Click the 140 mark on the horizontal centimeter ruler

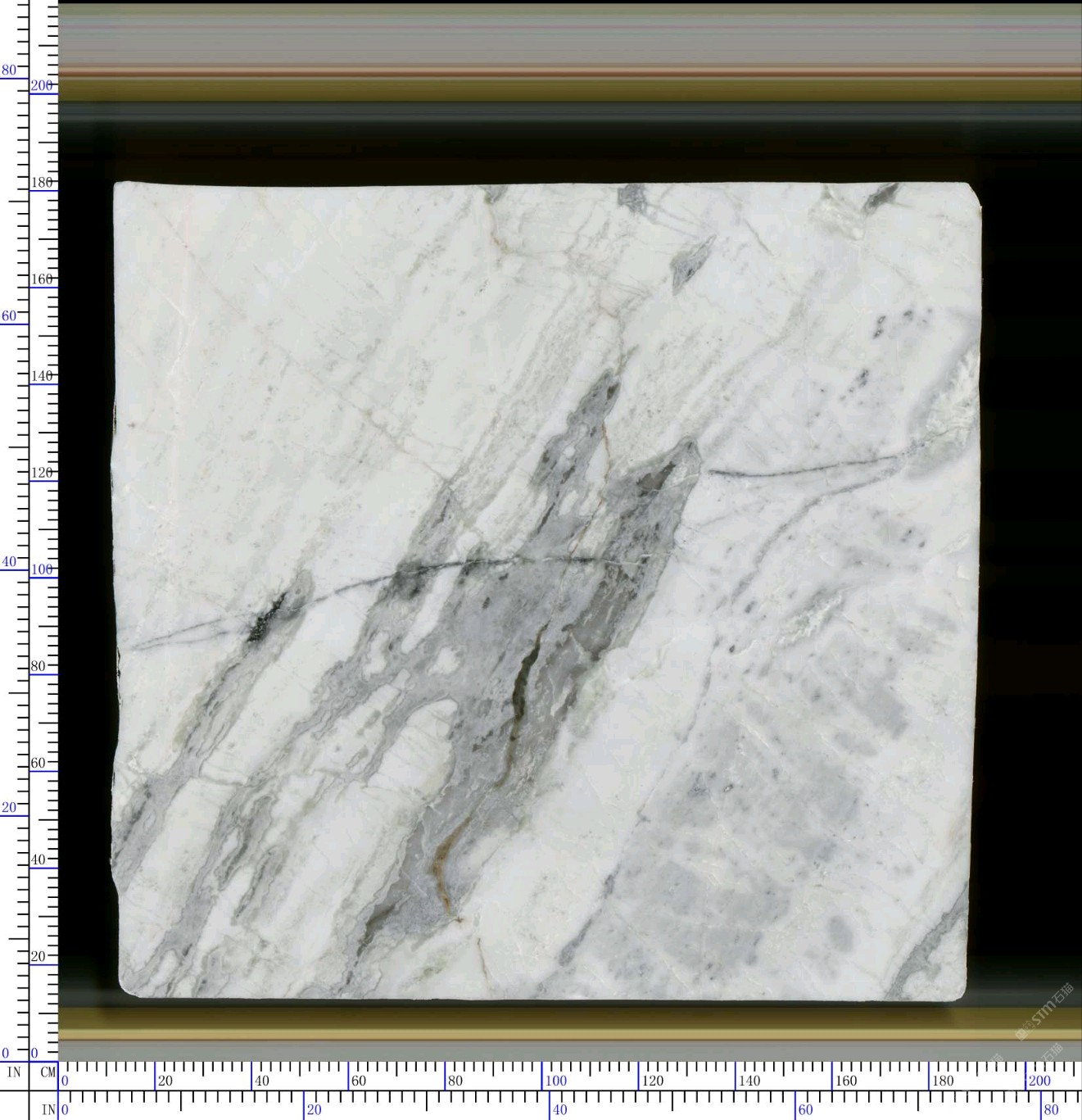[x=749, y=1081]
